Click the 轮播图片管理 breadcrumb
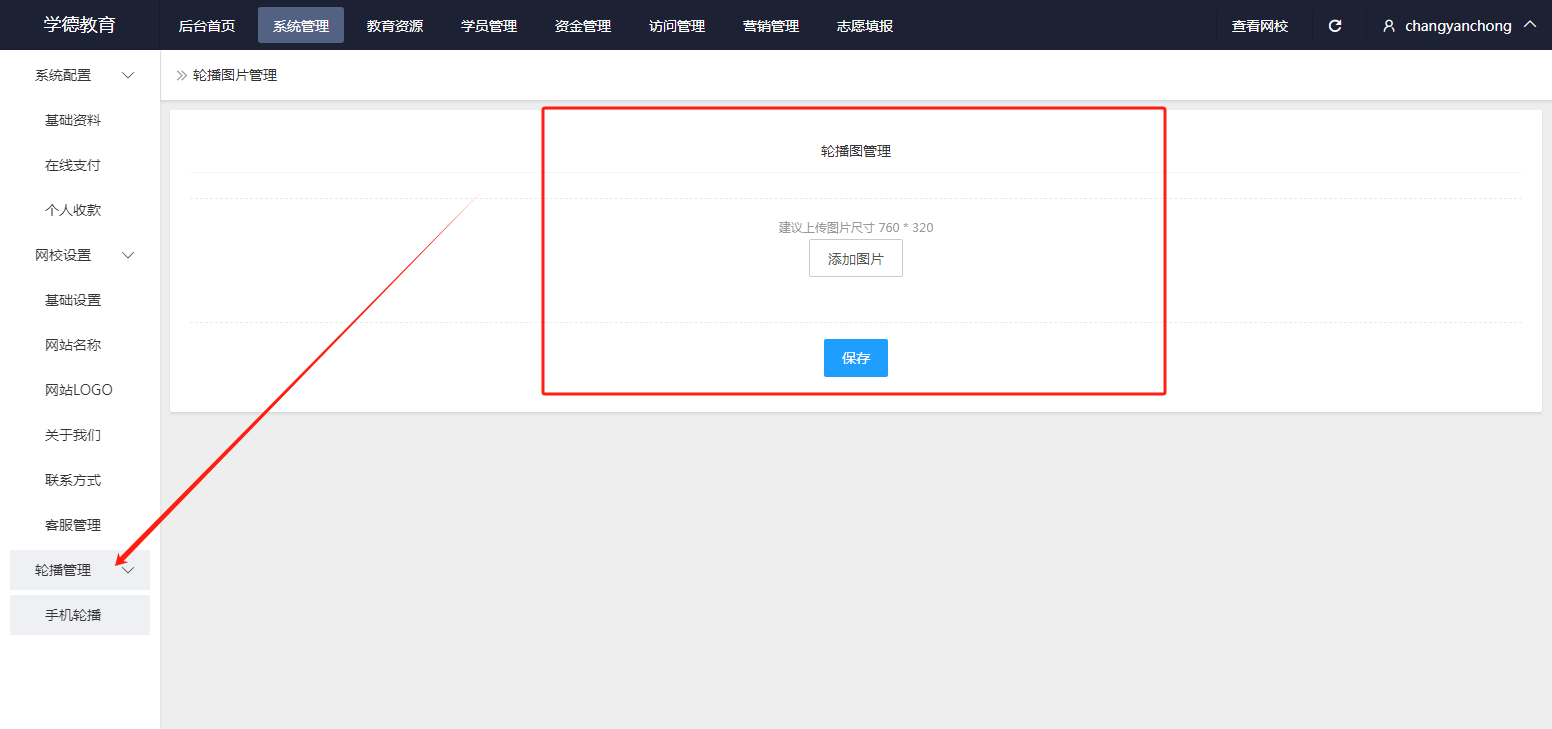Viewport: 1552px width, 729px height. click(235, 75)
